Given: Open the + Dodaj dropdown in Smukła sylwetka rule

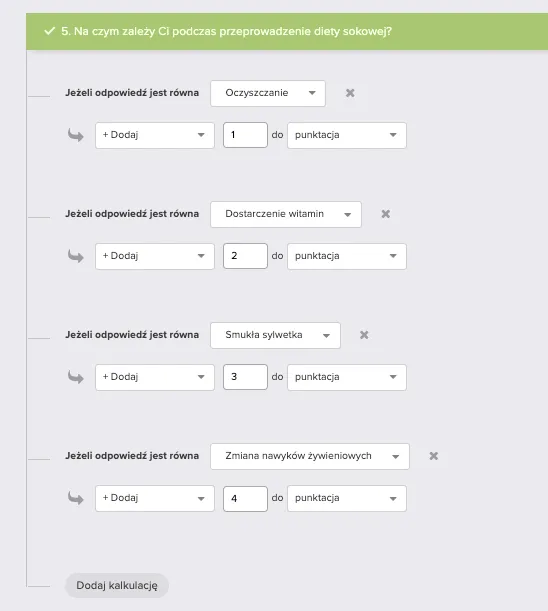Looking at the screenshot, I should [155, 377].
